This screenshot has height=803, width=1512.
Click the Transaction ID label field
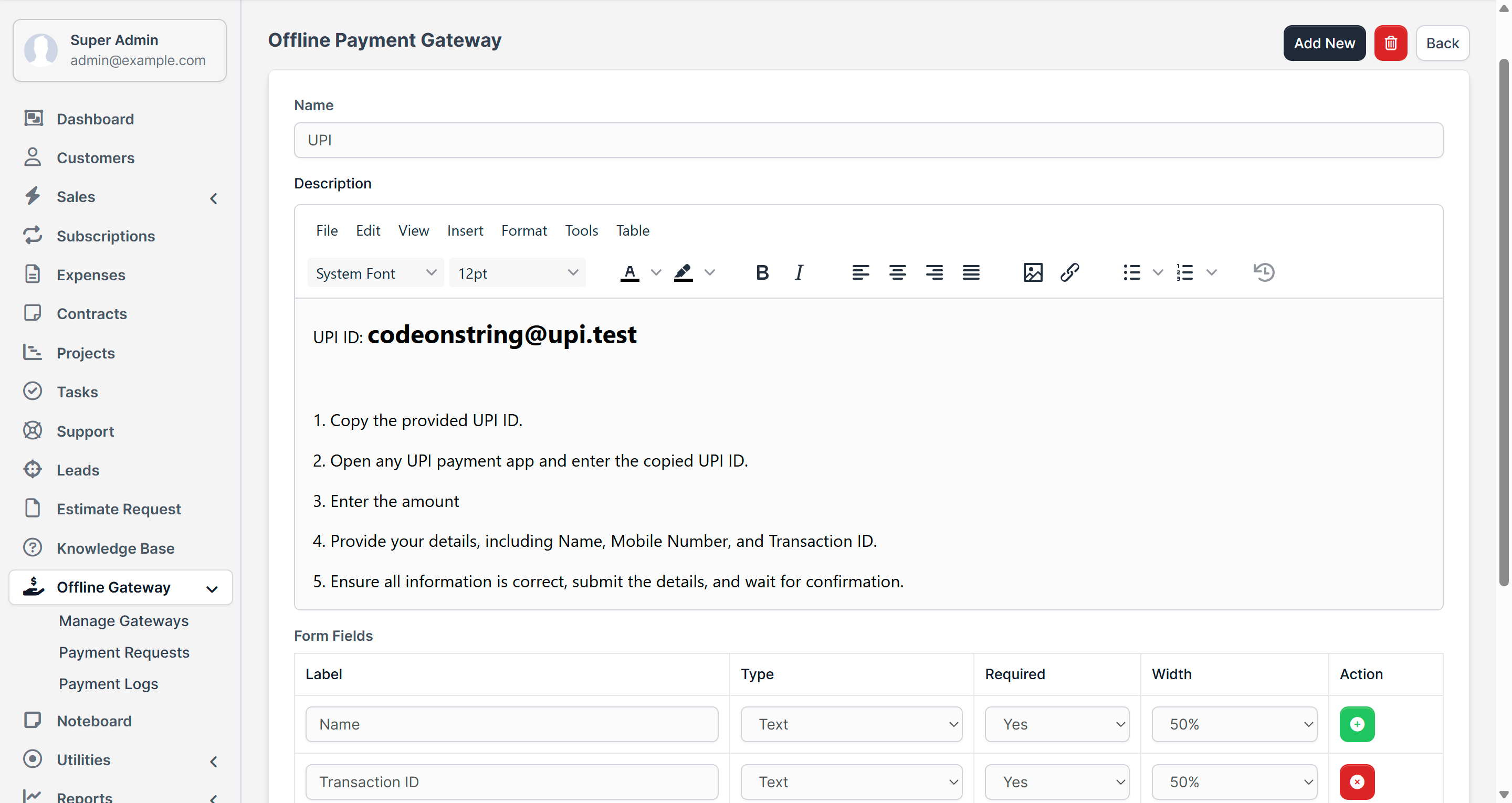pos(511,781)
